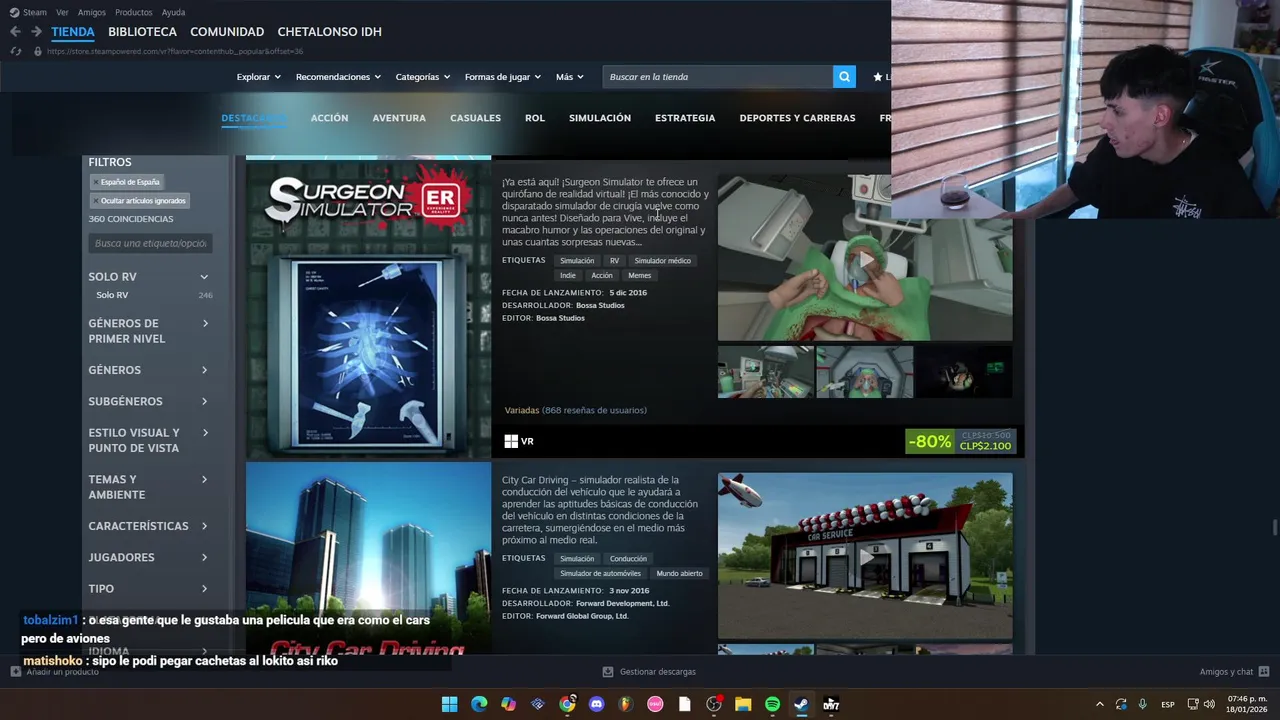Open the COMUNIDAD section
Screen dimensions: 1280x720
[x=227, y=32]
